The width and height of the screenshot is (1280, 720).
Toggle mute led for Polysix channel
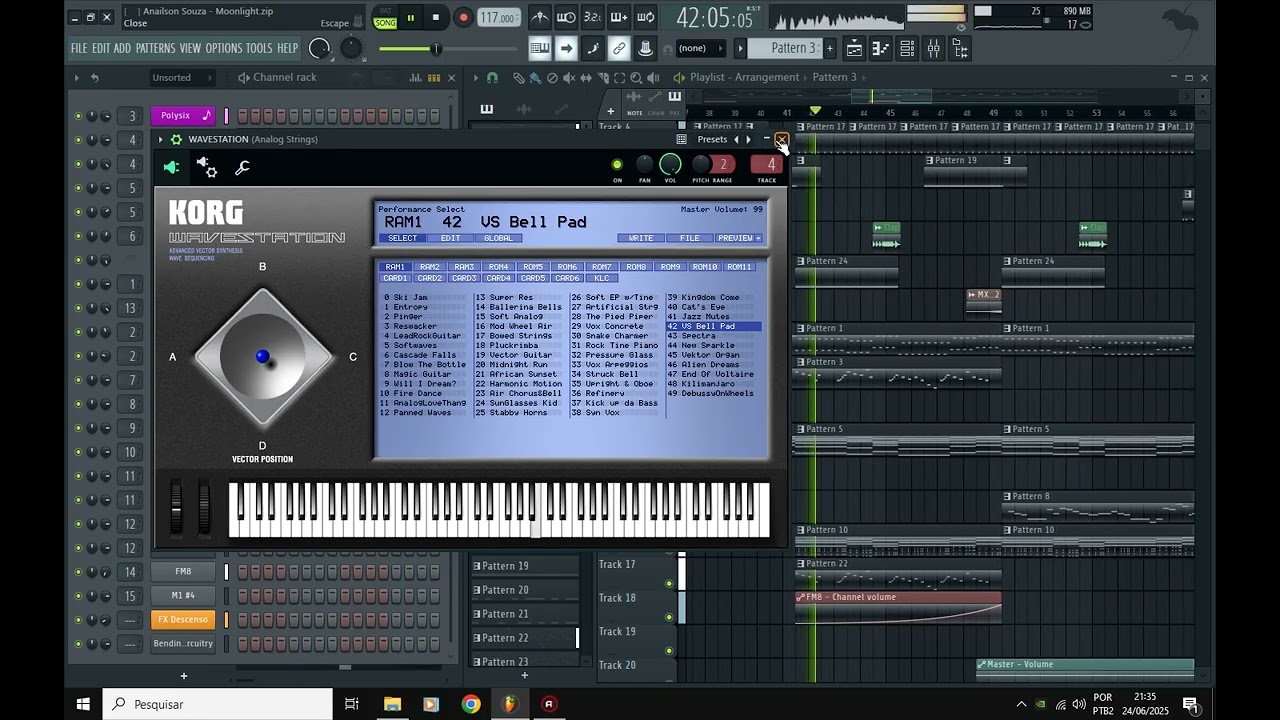(78, 116)
